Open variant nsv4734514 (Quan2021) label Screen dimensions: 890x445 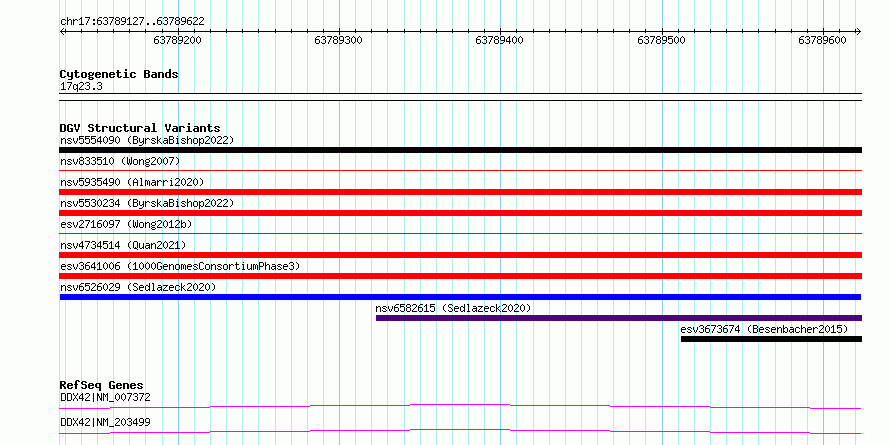[123, 245]
